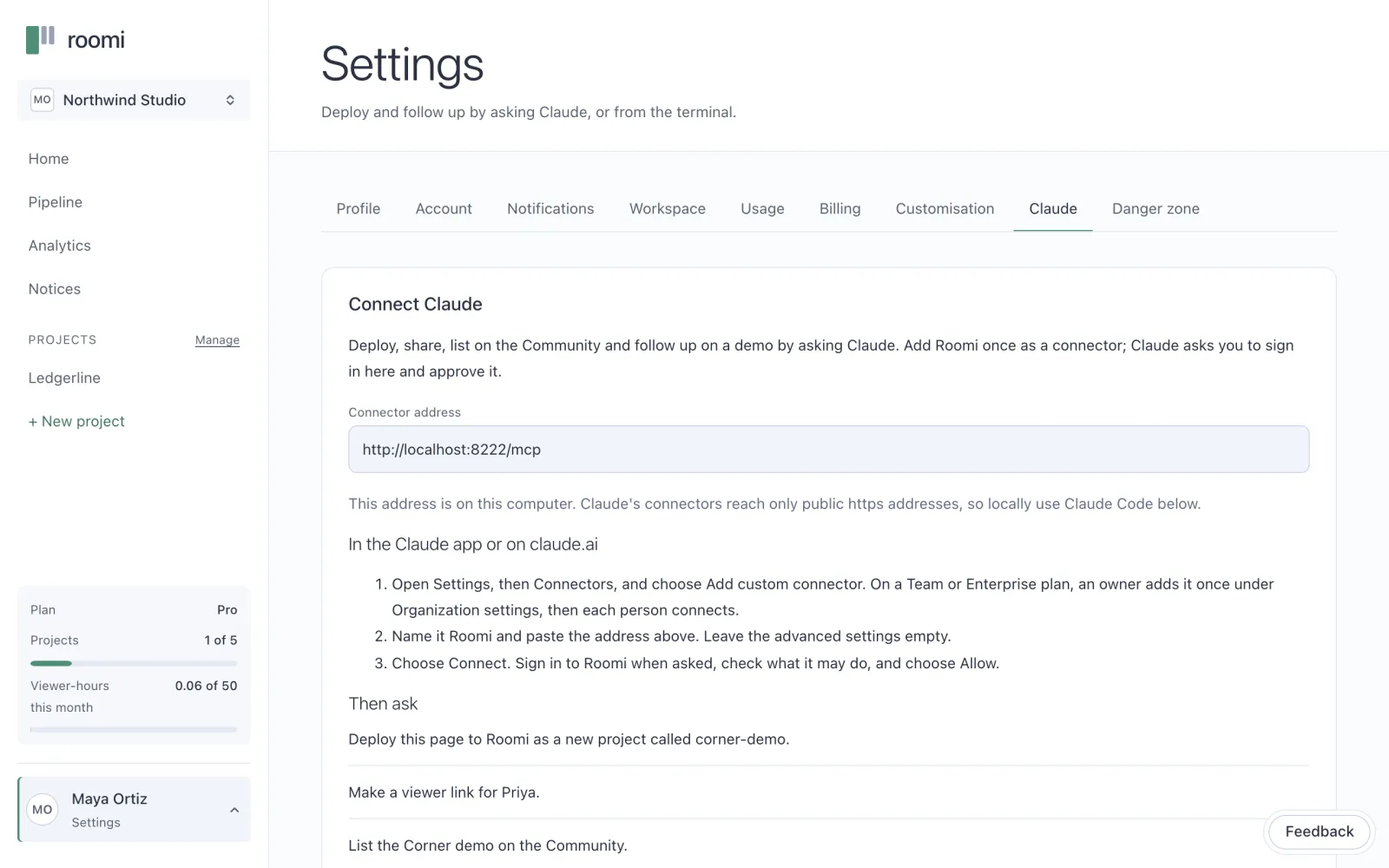The image size is (1389, 868).
Task: Select the Claude tab
Action: pyautogui.click(x=1053, y=208)
